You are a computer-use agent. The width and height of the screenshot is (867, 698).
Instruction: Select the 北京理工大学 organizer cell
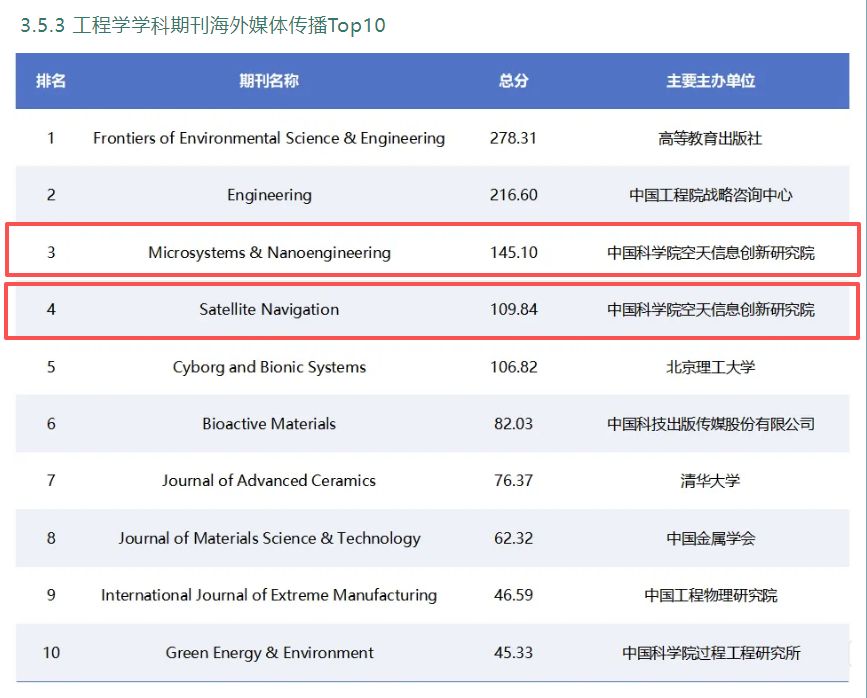click(x=710, y=367)
